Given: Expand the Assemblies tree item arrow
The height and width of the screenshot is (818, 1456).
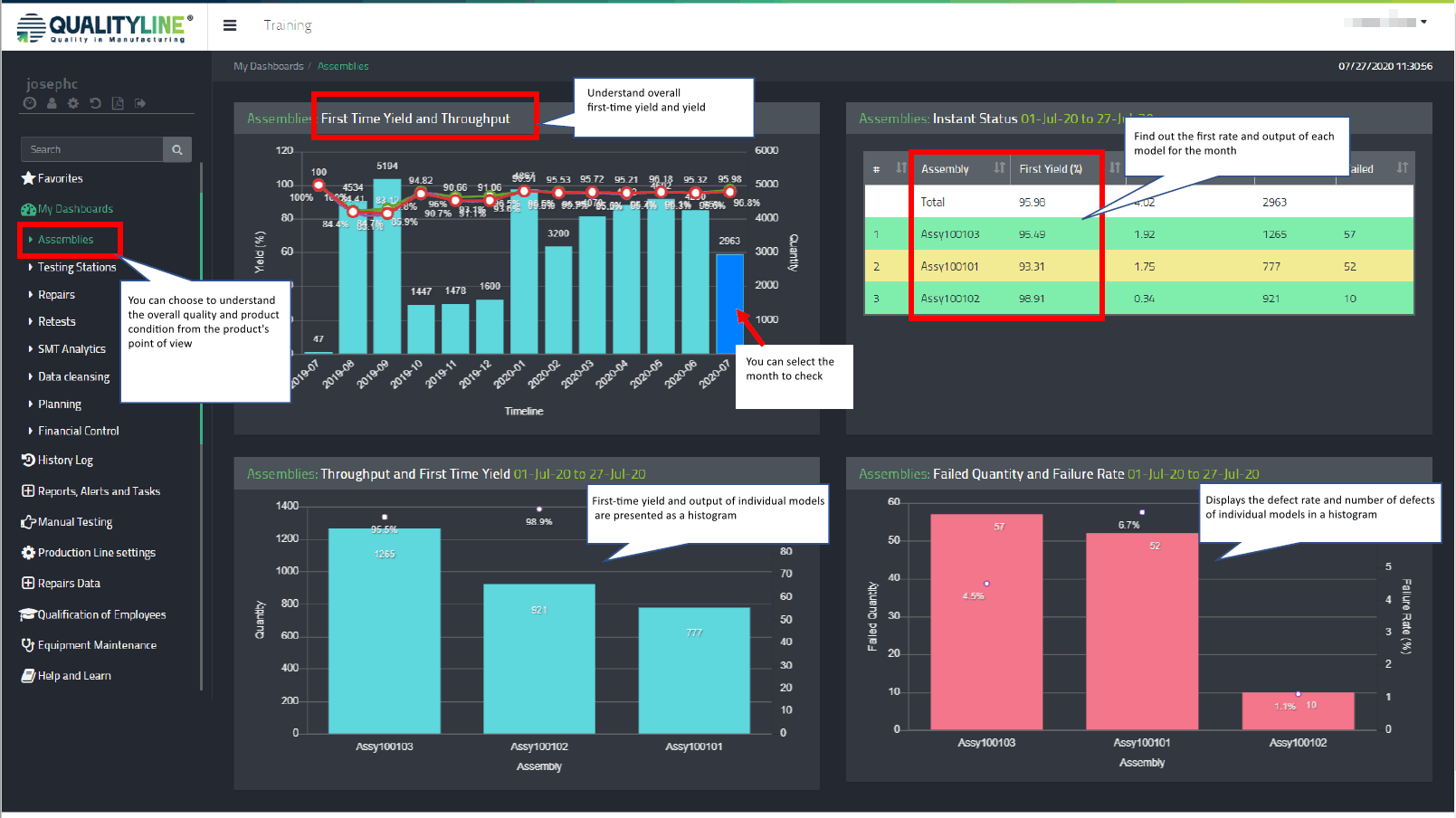Looking at the screenshot, I should [30, 240].
